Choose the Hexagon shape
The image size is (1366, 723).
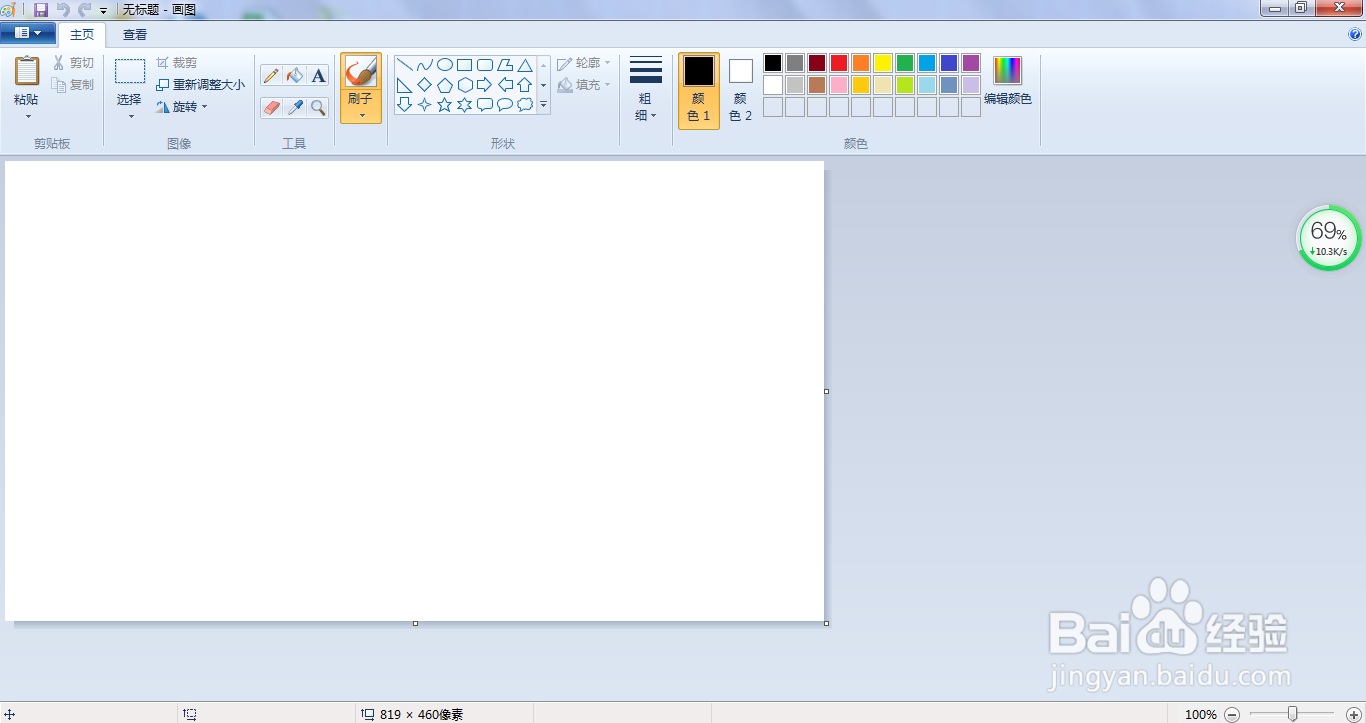pyautogui.click(x=465, y=85)
